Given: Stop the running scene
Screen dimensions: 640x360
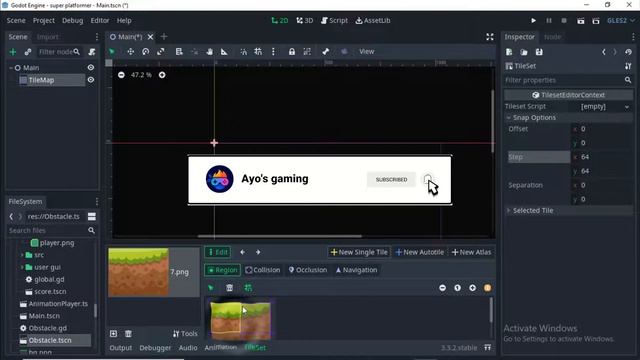Looking at the screenshot, I should (x=564, y=20).
